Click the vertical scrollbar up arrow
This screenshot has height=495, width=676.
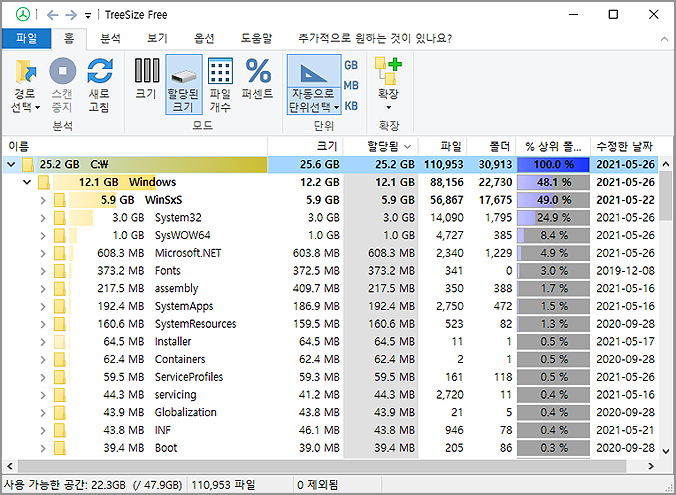666,164
